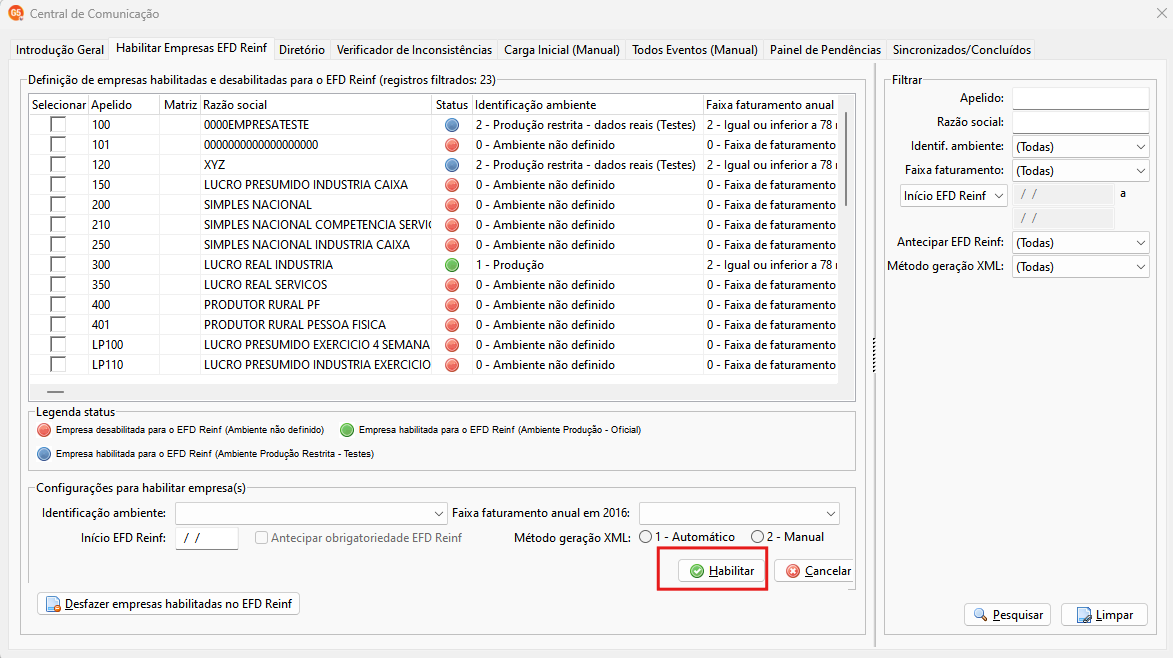The image size is (1173, 658).
Task: Click the Razão social column header
Action: [315, 105]
